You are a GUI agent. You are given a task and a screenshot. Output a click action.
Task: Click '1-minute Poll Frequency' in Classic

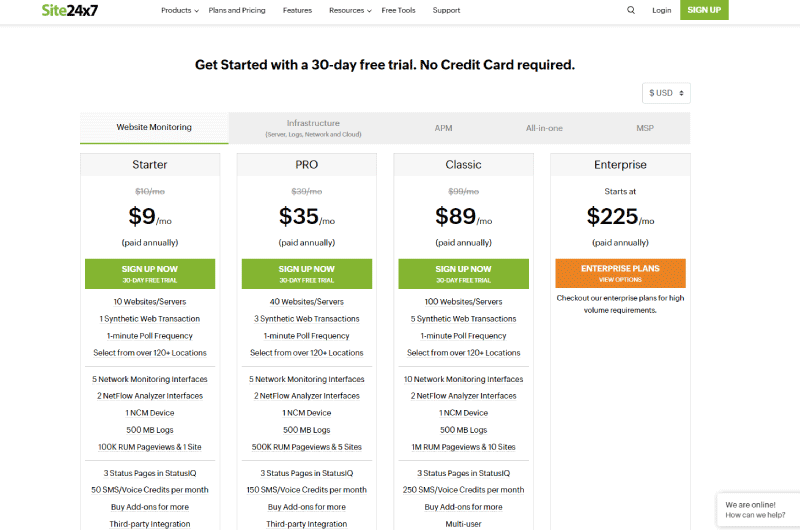tap(463, 336)
